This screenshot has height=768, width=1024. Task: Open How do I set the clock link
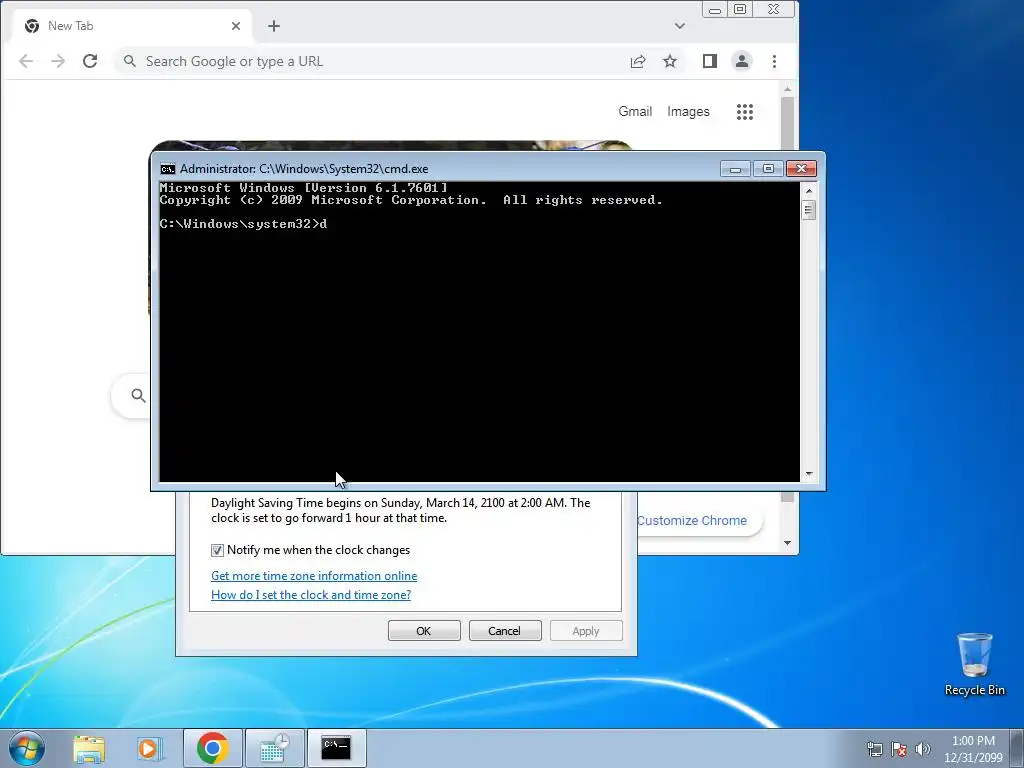pyautogui.click(x=311, y=595)
